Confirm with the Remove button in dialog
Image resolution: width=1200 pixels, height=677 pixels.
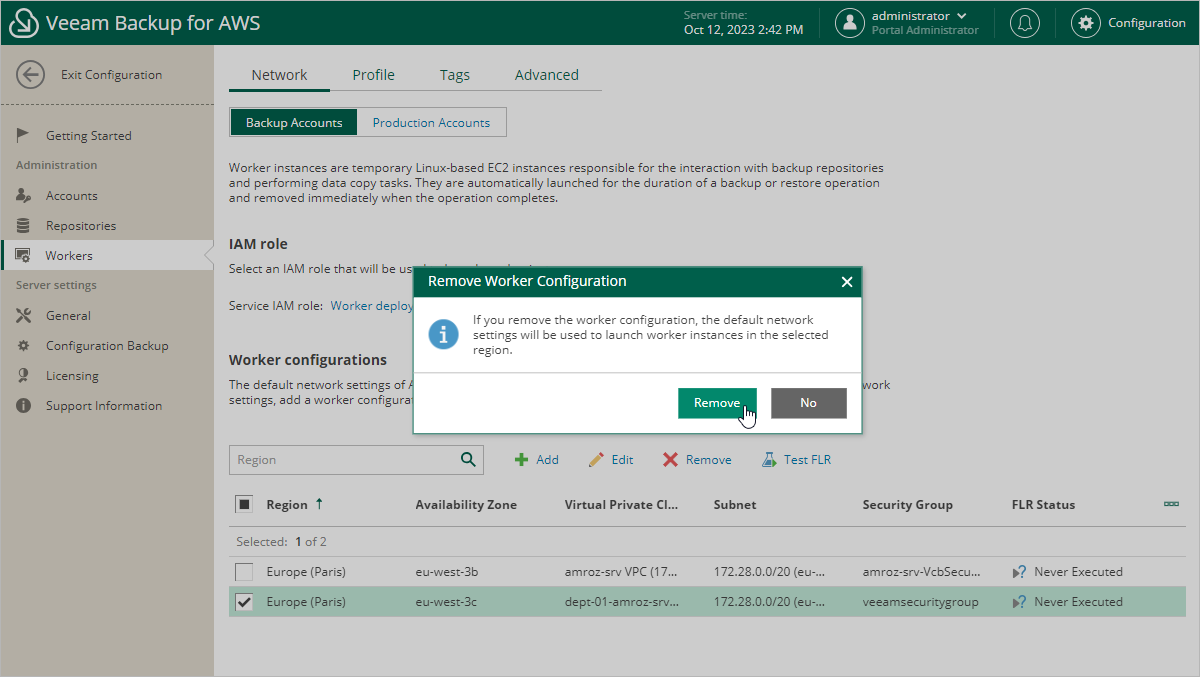click(717, 403)
